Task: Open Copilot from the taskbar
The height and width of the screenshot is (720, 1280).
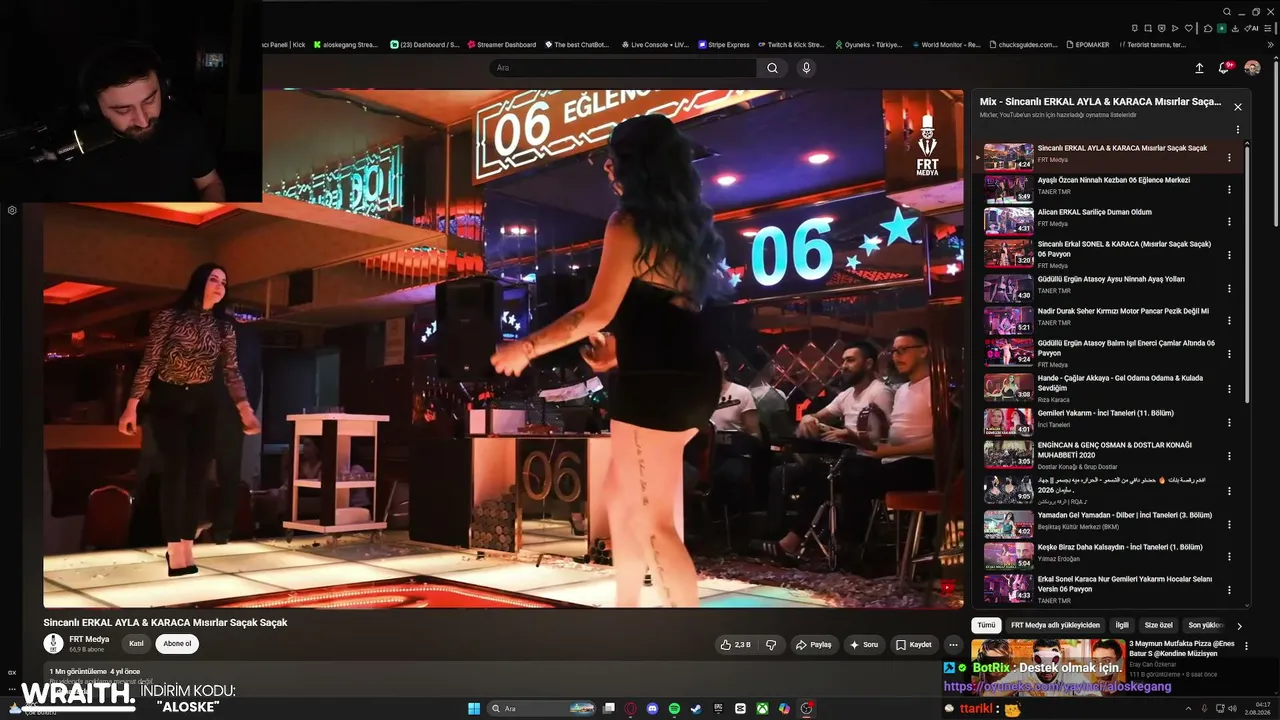Action: click(784, 708)
